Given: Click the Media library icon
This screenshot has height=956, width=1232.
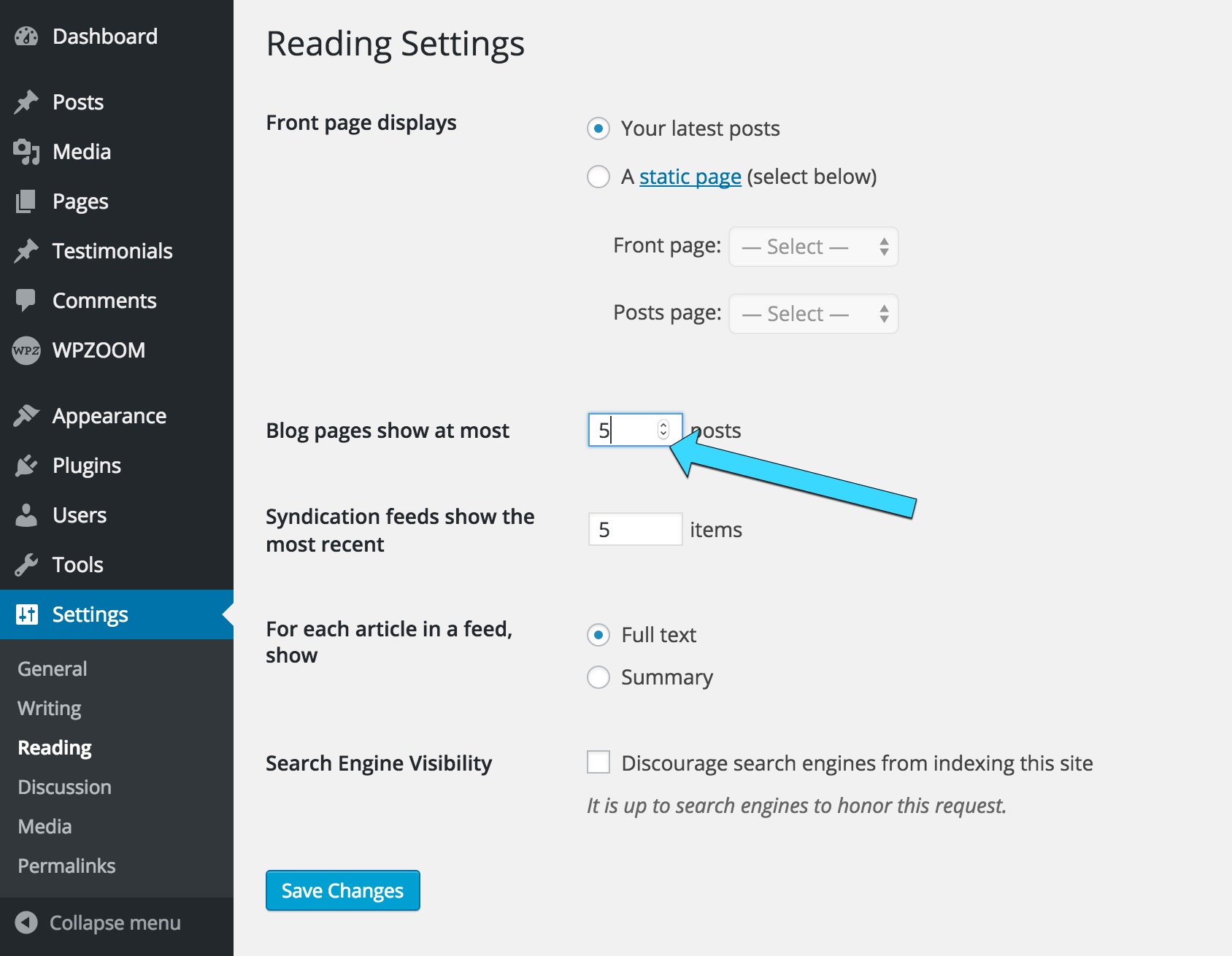Looking at the screenshot, I should pos(26,152).
